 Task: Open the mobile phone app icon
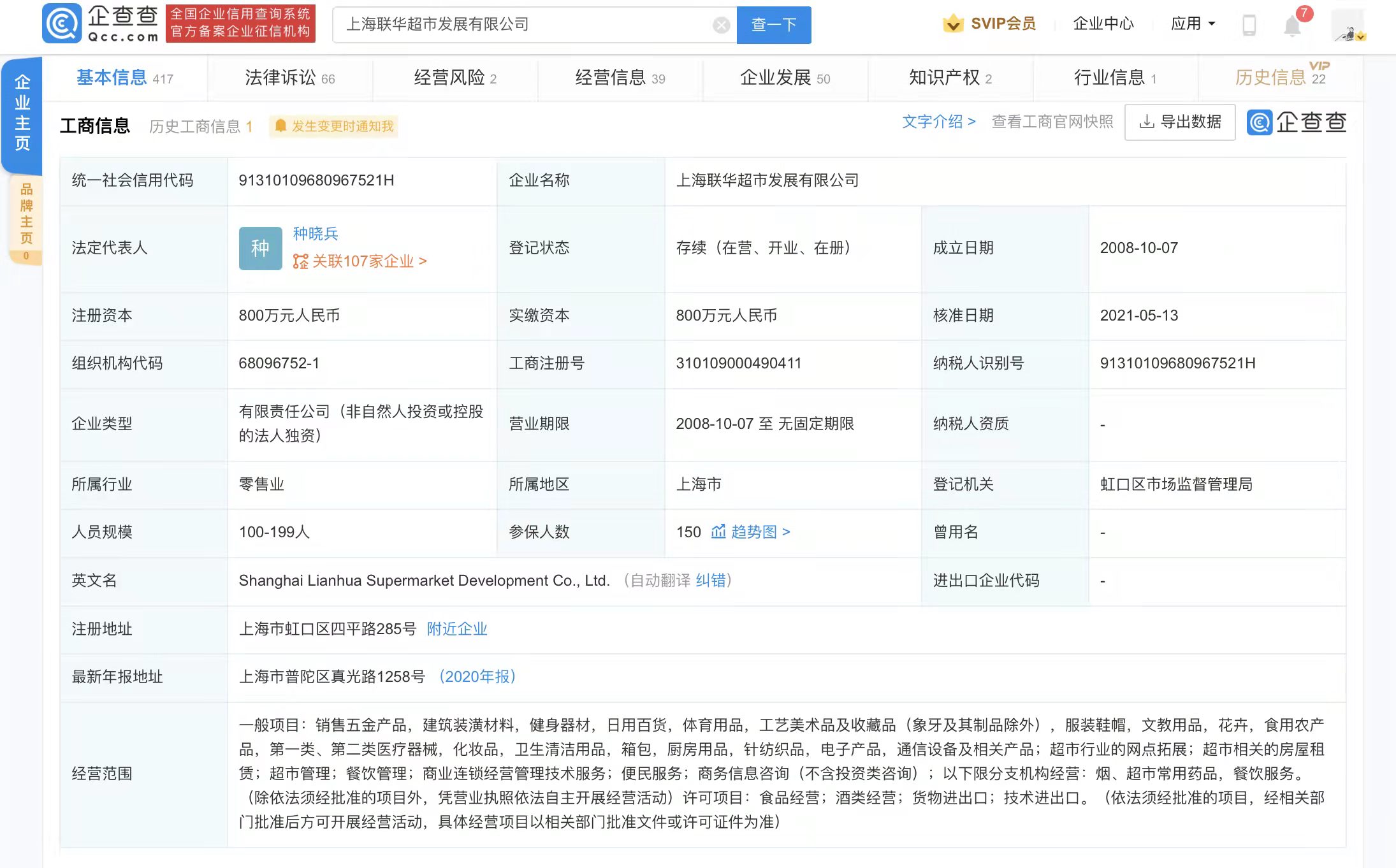1249,25
